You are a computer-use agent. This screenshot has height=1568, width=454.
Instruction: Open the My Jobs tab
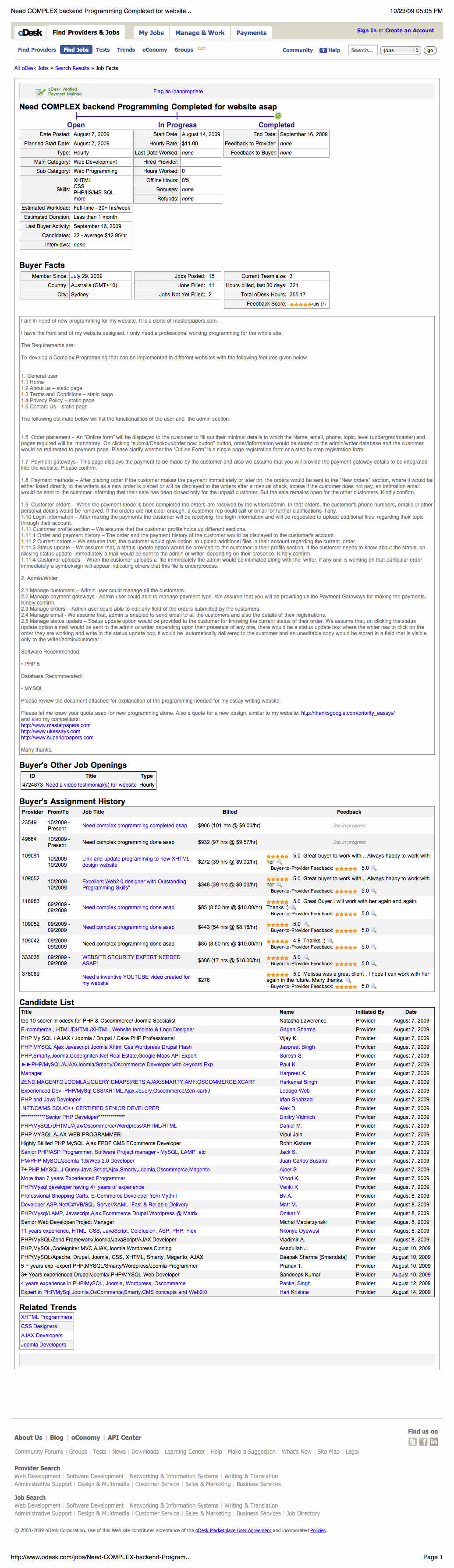(151, 33)
